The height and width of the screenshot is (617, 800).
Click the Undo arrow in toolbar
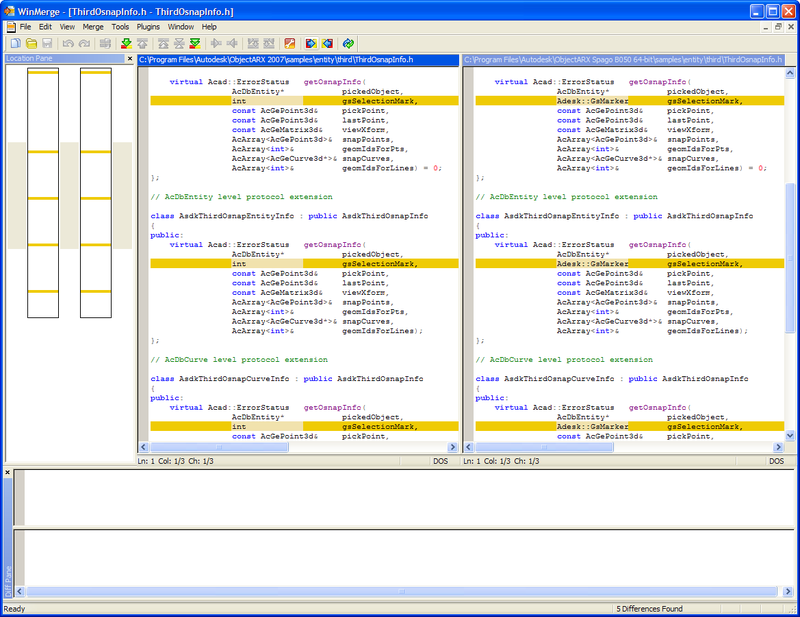[68, 44]
